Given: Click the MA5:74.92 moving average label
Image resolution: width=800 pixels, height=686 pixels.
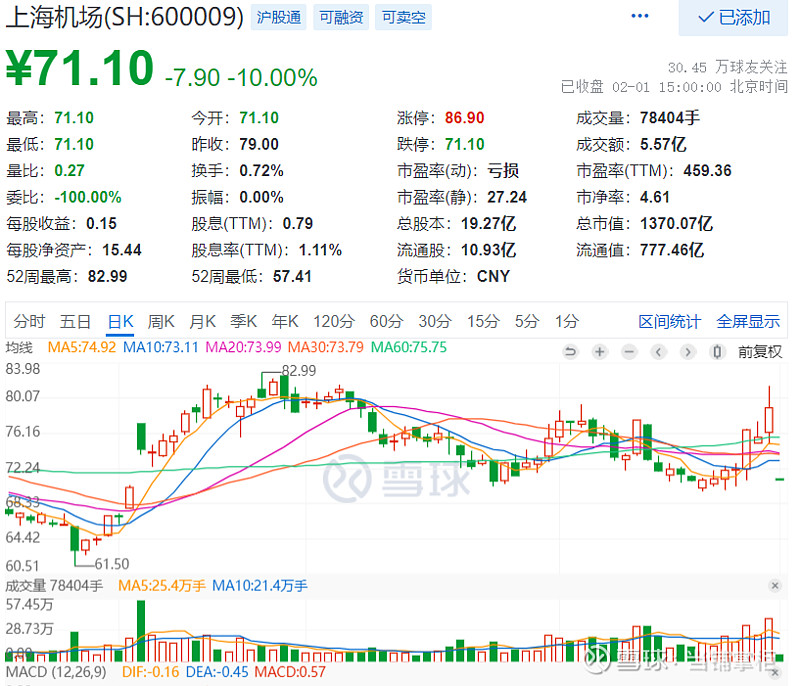Looking at the screenshot, I should tap(82, 347).
